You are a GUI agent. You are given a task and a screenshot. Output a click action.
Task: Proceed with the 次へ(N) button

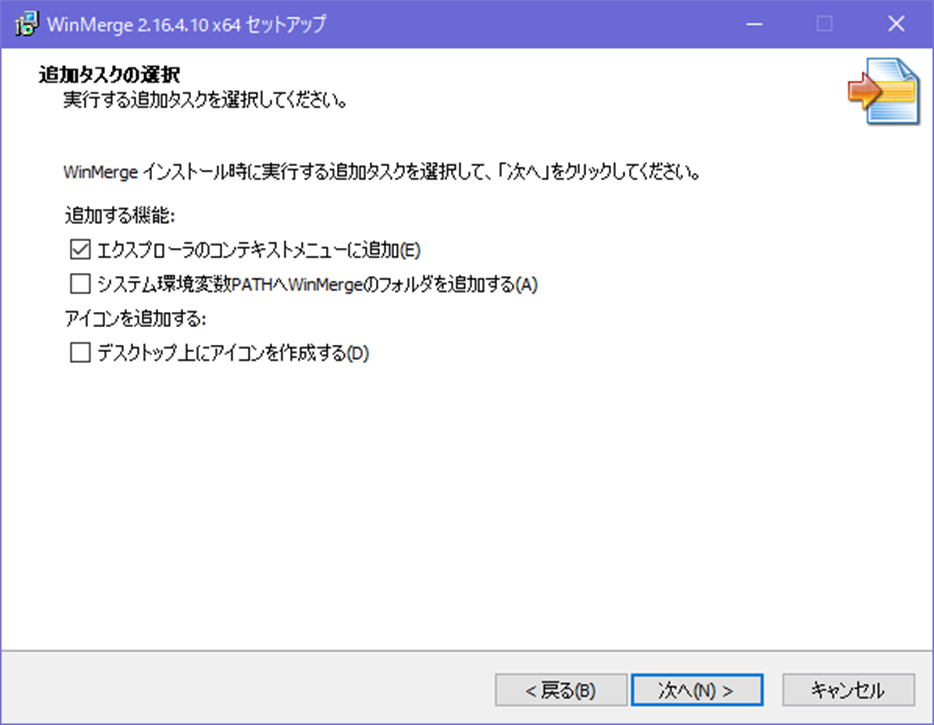[697, 690]
